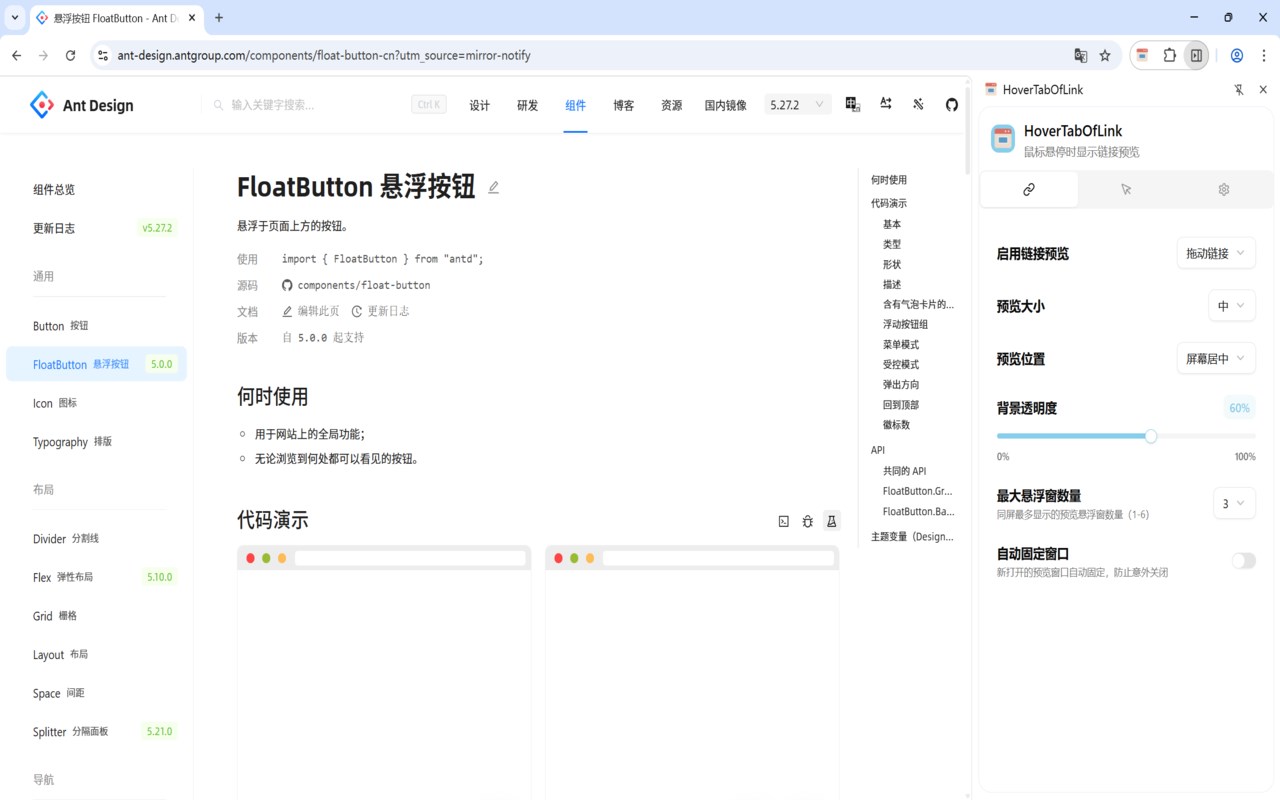Open the 博客 navigation item

click(x=624, y=105)
